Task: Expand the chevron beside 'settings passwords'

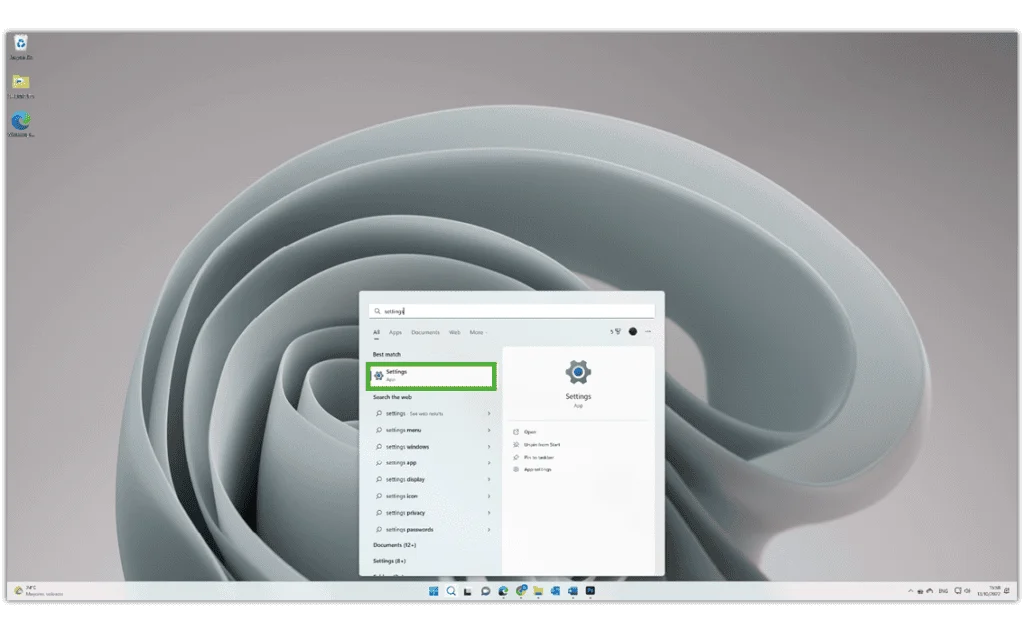Action: (488, 530)
